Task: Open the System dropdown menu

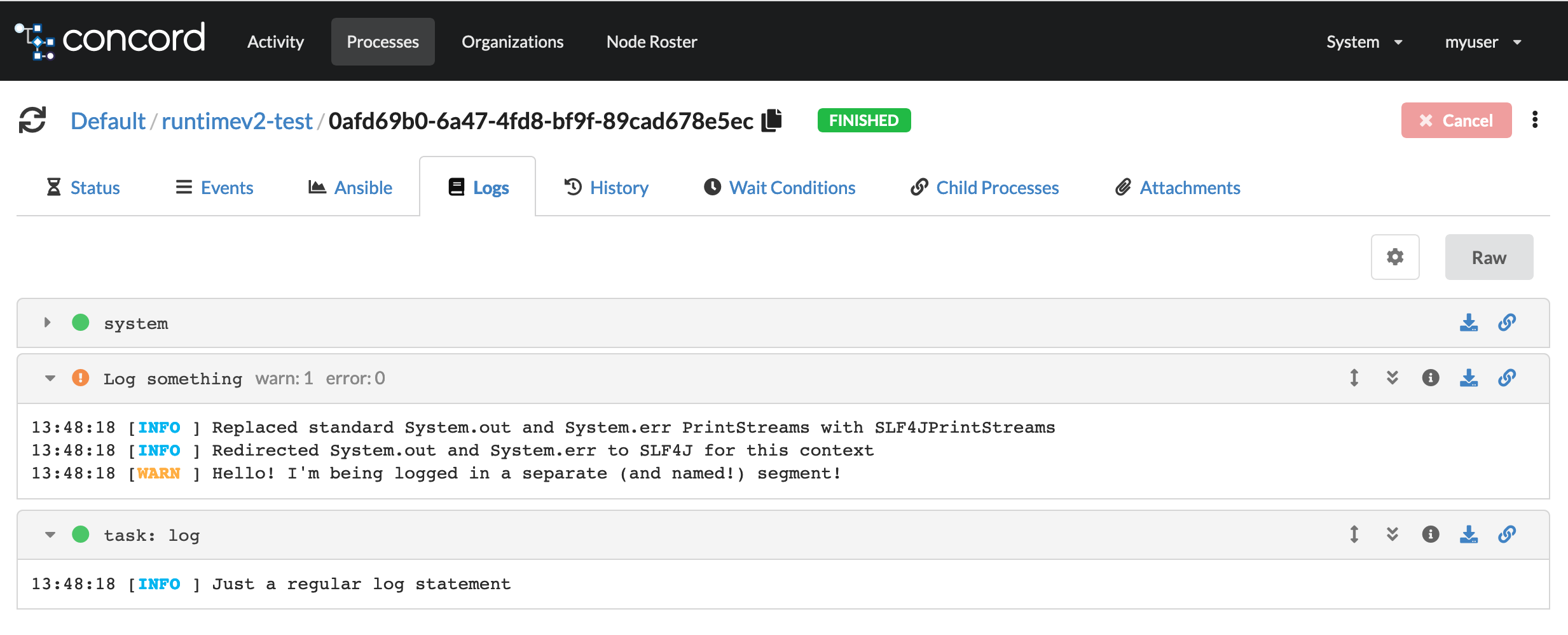Action: pyautogui.click(x=1364, y=42)
